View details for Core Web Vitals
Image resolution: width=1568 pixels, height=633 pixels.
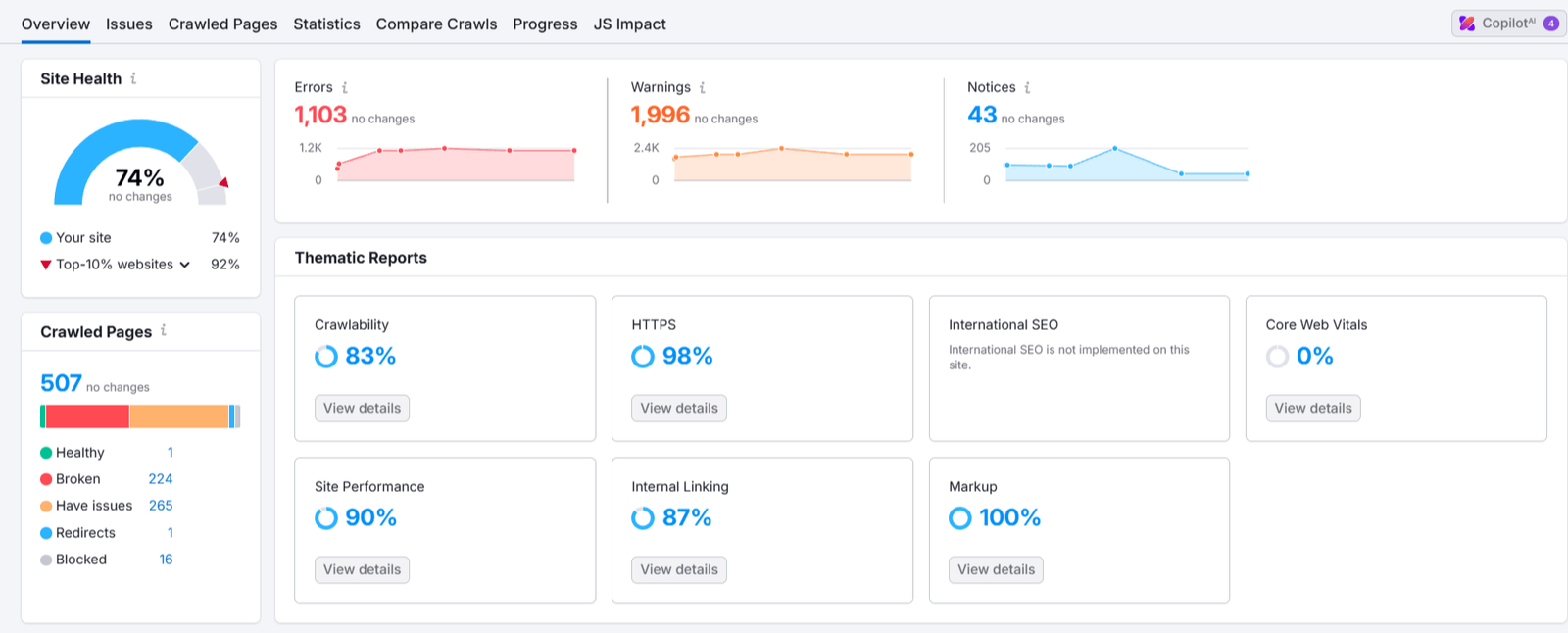1312,409
